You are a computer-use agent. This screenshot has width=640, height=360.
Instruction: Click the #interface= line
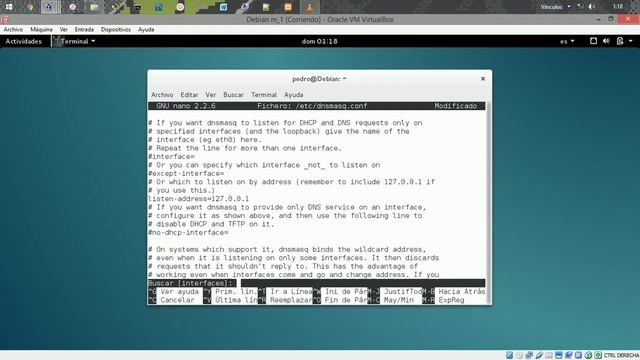171,157
